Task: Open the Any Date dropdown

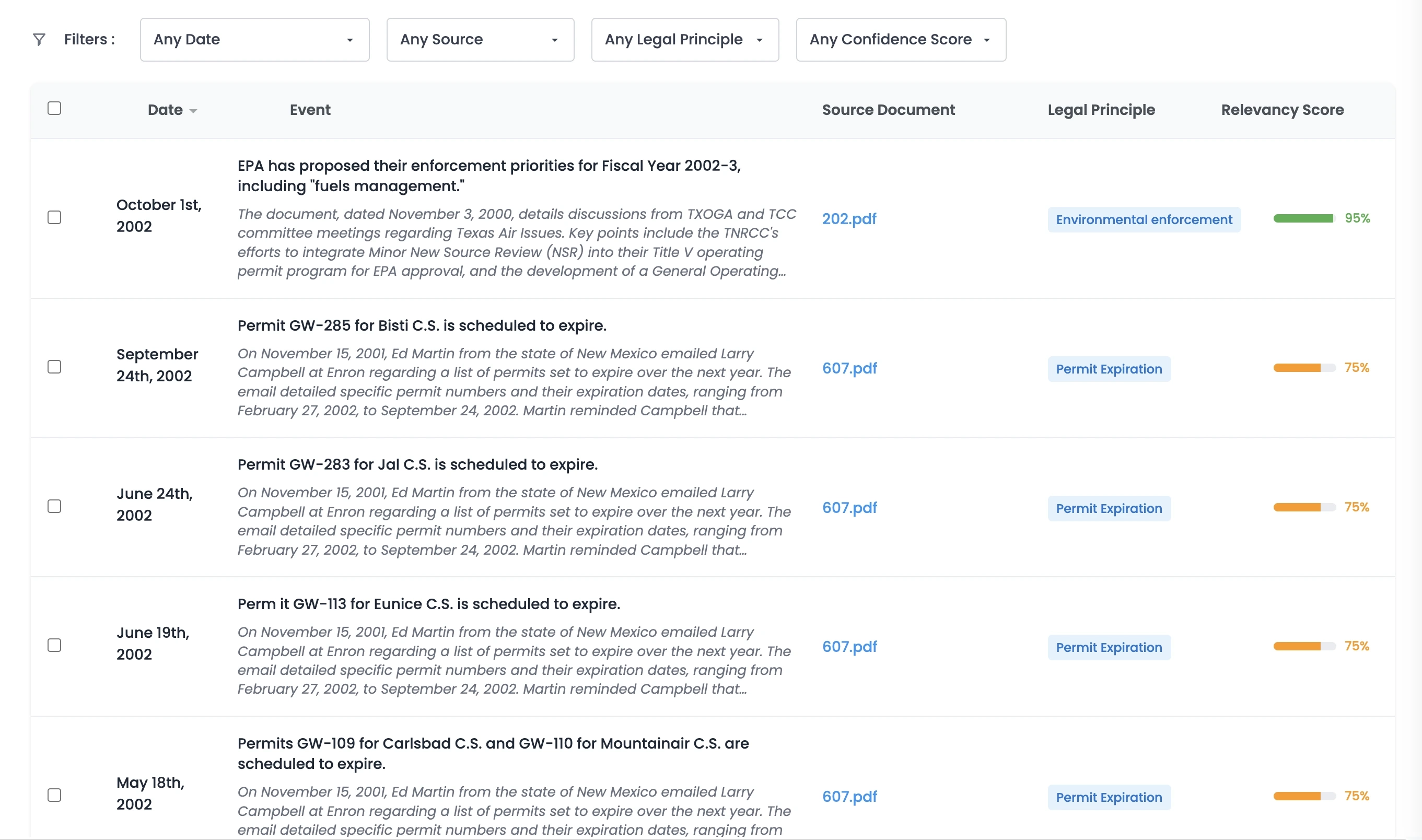Action: [255, 40]
